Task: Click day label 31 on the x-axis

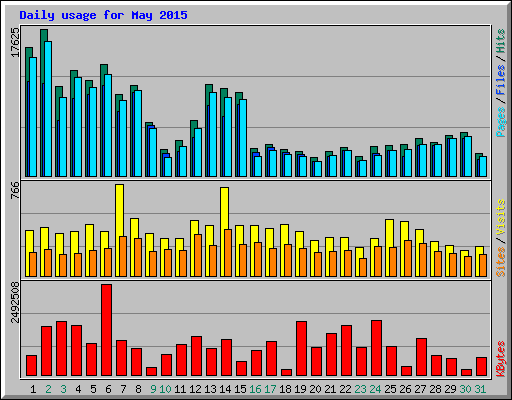Action: tap(480, 389)
